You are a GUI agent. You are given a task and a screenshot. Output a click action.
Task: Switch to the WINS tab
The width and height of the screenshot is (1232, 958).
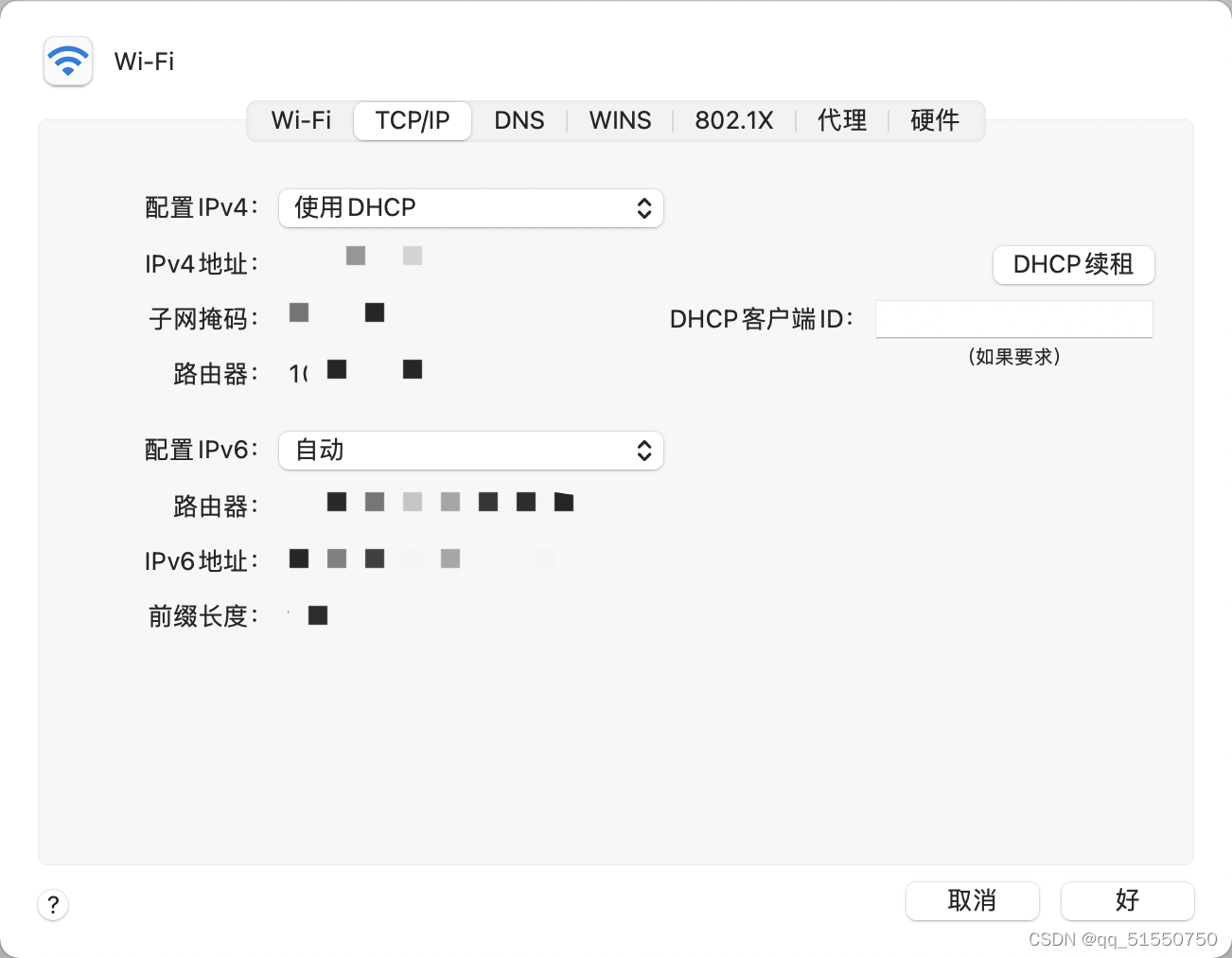(620, 120)
